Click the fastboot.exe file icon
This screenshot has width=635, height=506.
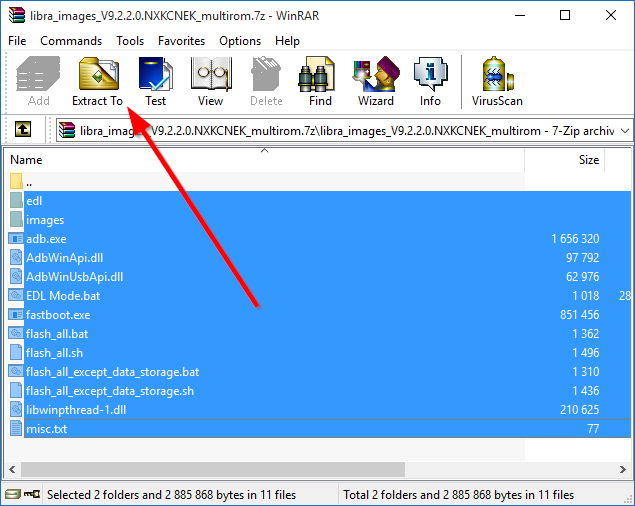16,314
